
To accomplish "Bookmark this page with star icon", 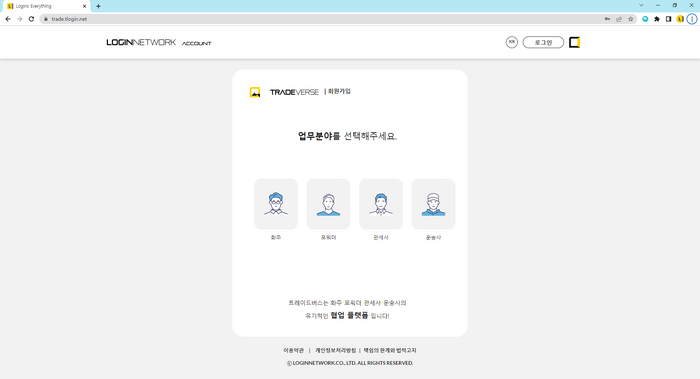I will pyautogui.click(x=630, y=19).
